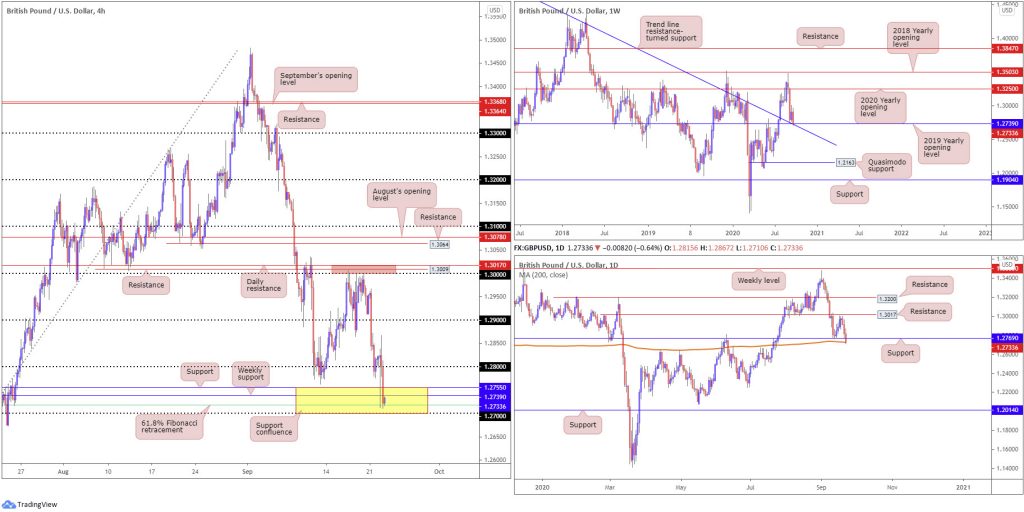Select the August's opening level callout
The height and width of the screenshot is (512, 1024).
(402, 195)
